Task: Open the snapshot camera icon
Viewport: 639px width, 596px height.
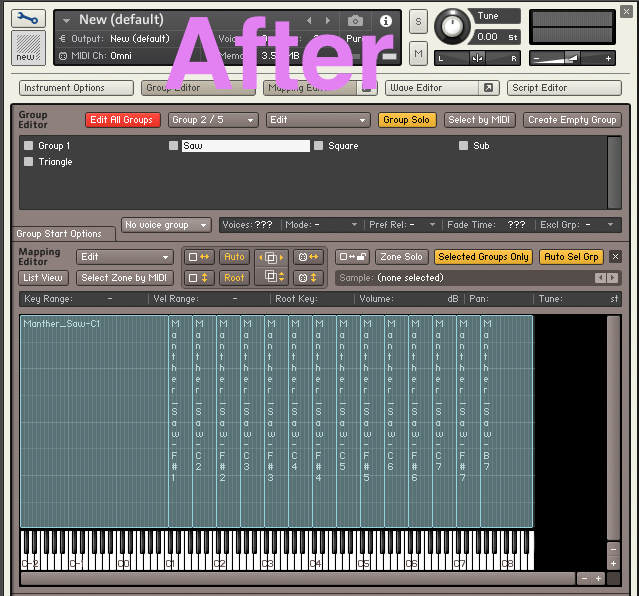Action: click(x=355, y=20)
